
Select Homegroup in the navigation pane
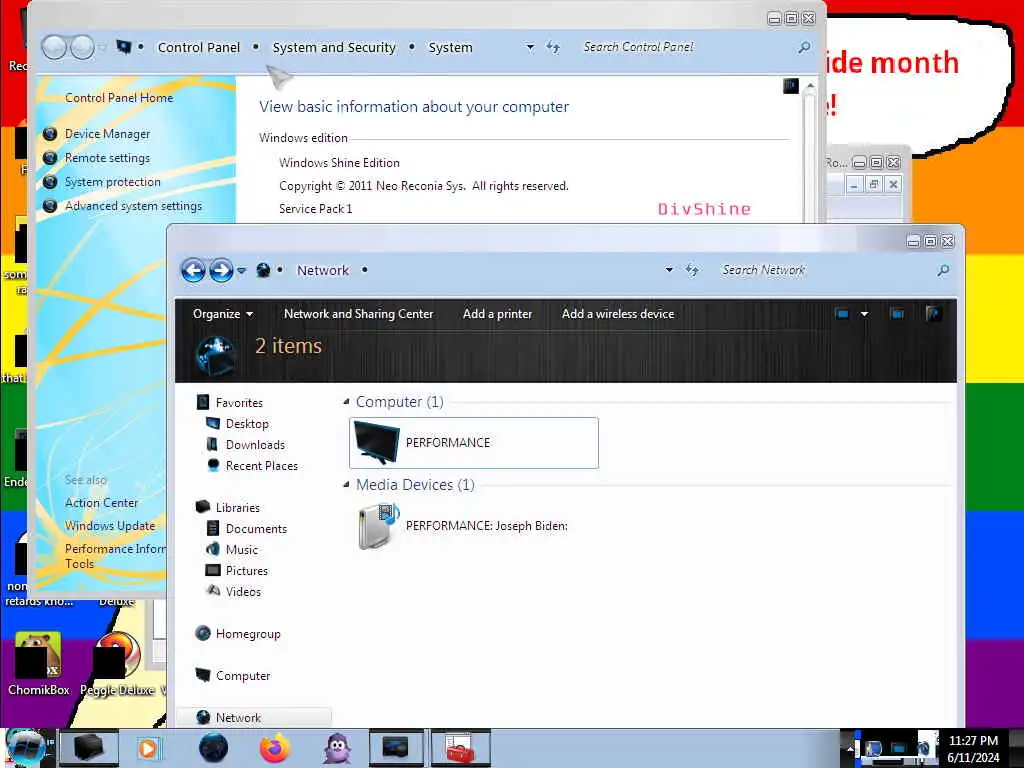248,633
